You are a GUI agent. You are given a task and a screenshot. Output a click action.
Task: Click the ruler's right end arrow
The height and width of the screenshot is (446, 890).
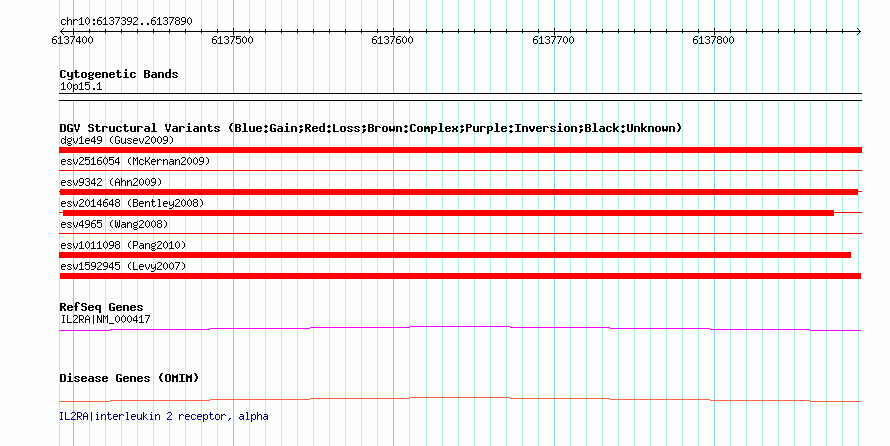pyautogui.click(x=858, y=32)
